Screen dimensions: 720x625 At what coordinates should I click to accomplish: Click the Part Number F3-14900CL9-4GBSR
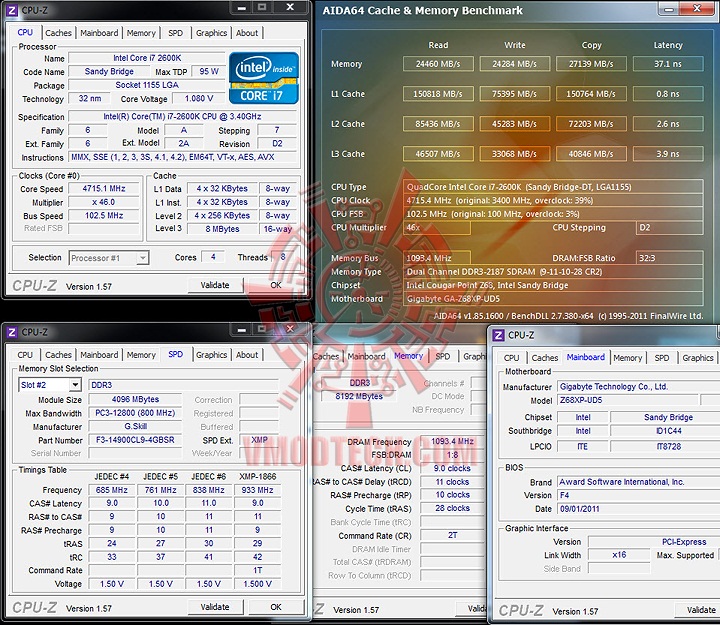pyautogui.click(x=135, y=440)
